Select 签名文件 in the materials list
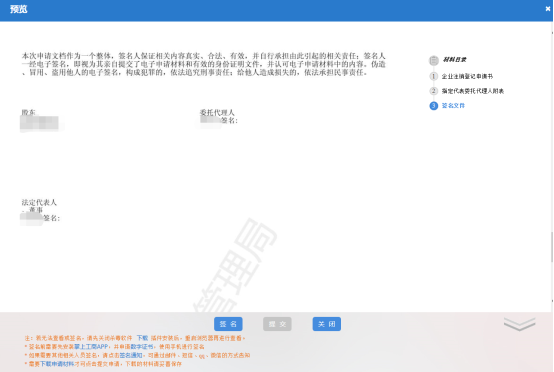The height and width of the screenshot is (372, 554). pos(453,106)
